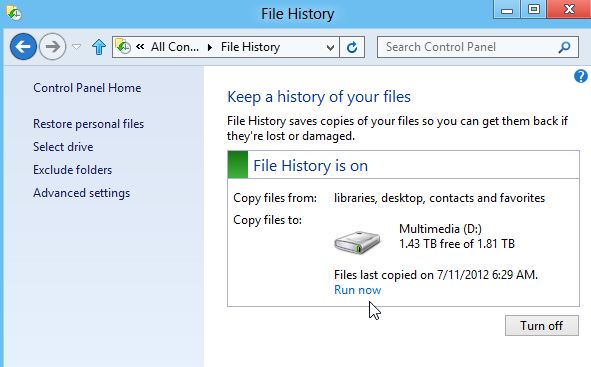591x367 pixels.
Task: Open Exclude folders link
Action: [72, 170]
